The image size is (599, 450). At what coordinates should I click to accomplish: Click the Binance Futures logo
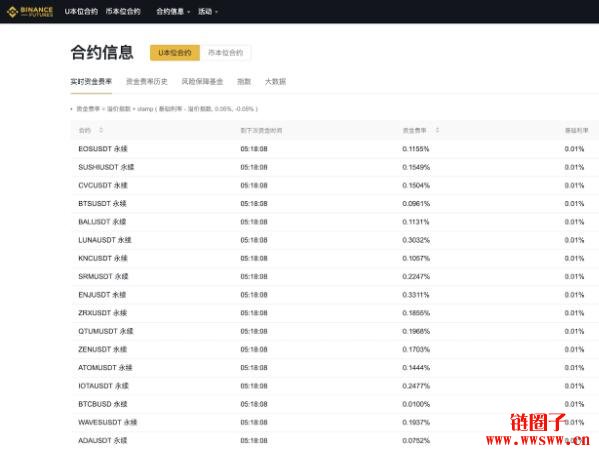coord(30,12)
